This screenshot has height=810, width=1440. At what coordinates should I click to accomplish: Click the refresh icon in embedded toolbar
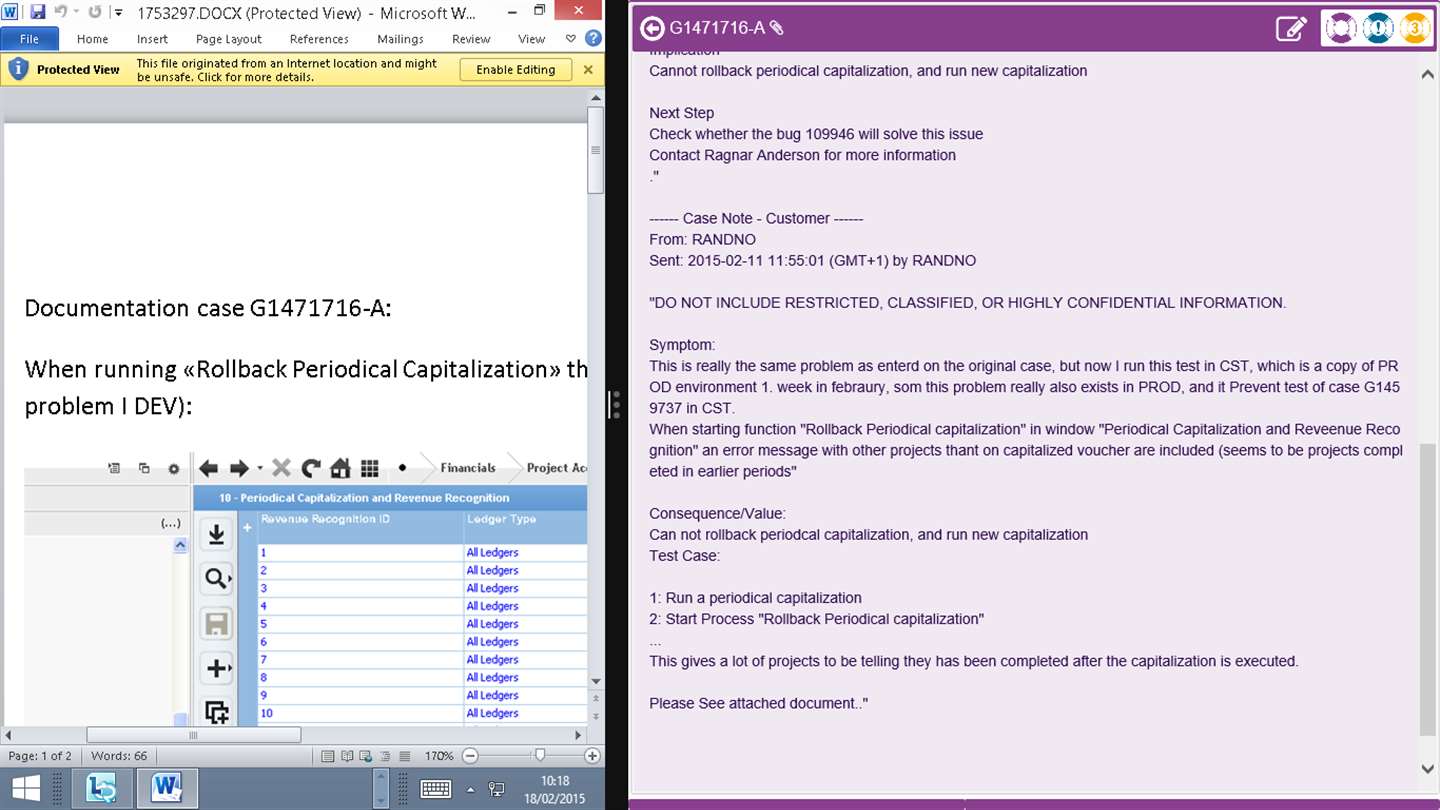click(x=311, y=468)
